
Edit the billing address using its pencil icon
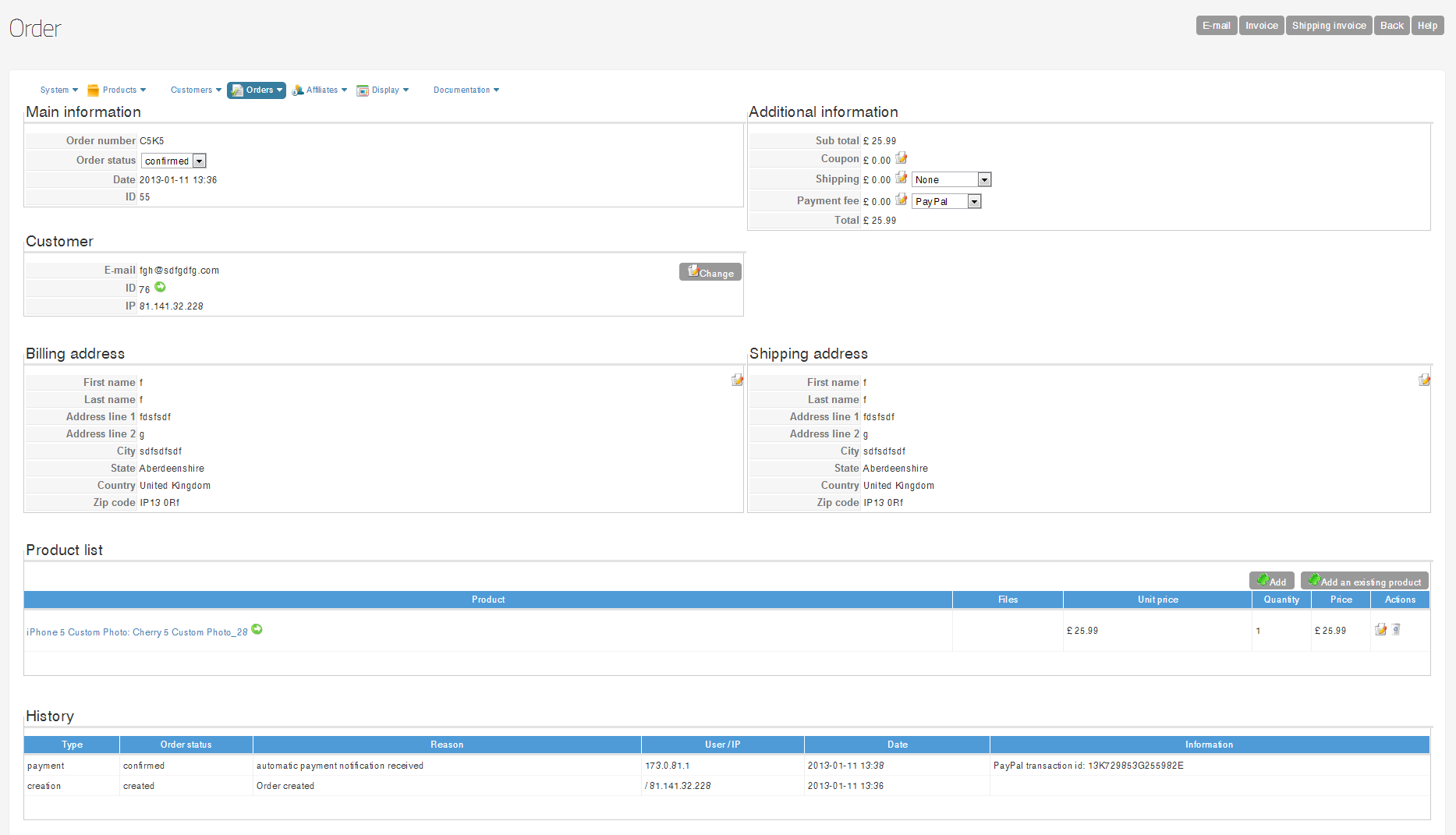point(737,380)
